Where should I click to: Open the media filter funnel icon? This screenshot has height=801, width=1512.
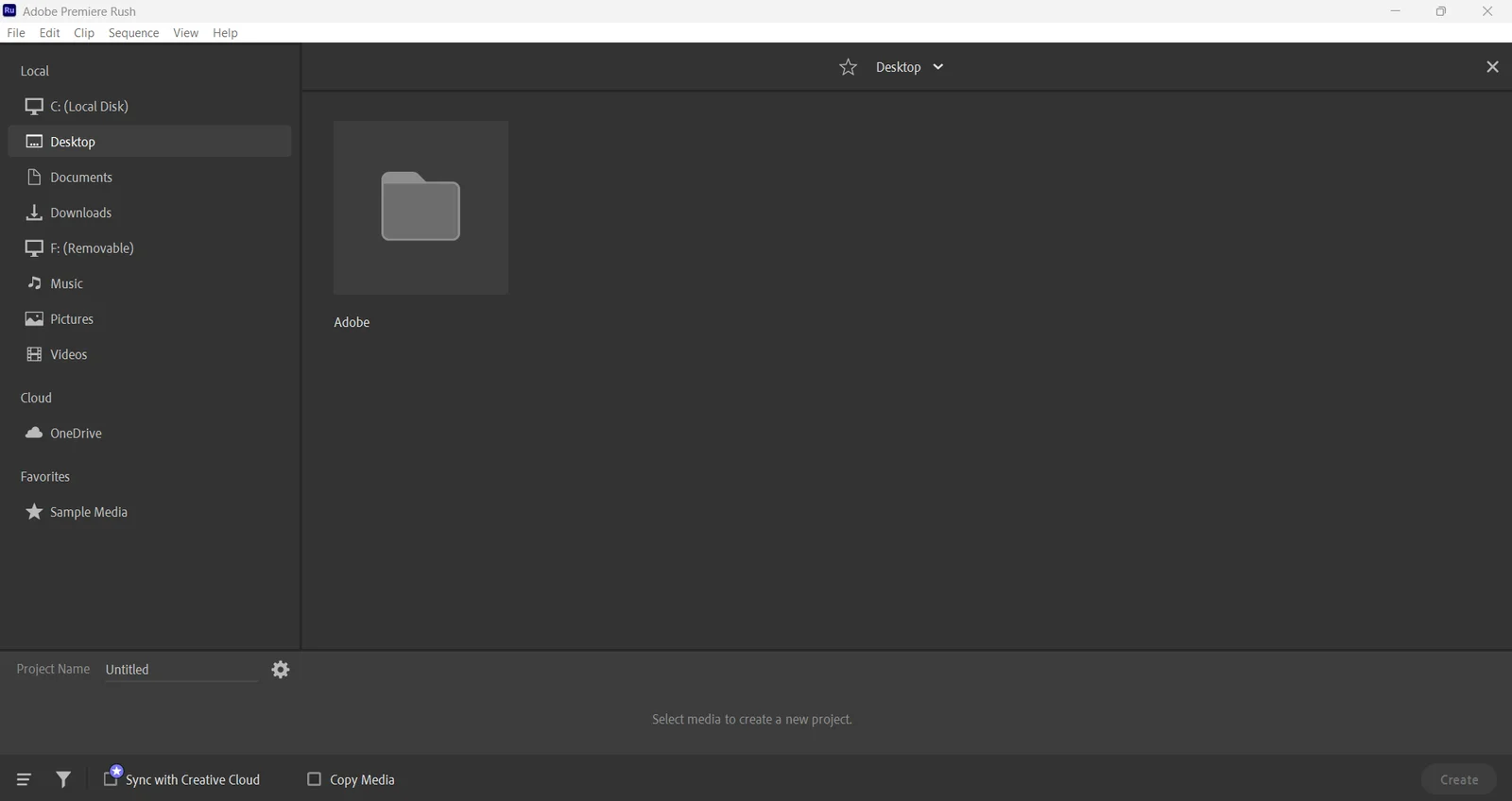pos(63,779)
